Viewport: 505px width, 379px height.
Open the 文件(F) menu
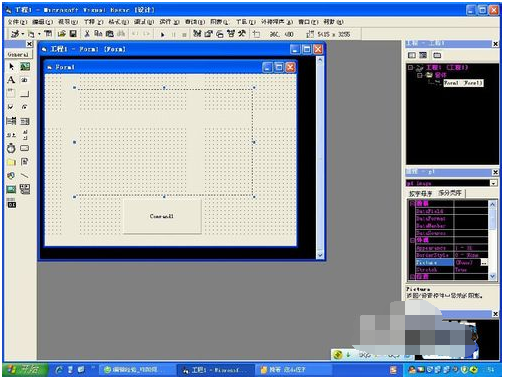click(x=17, y=22)
